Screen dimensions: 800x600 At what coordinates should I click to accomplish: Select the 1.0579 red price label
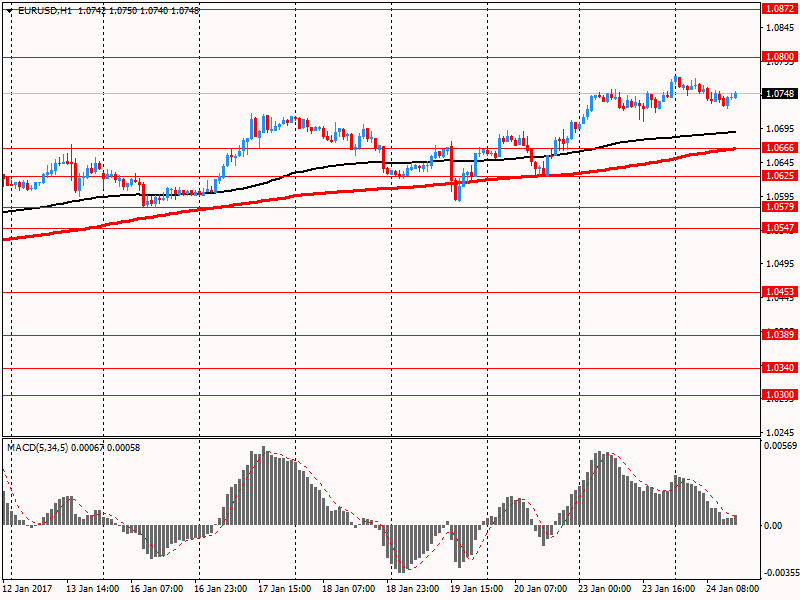pos(779,207)
